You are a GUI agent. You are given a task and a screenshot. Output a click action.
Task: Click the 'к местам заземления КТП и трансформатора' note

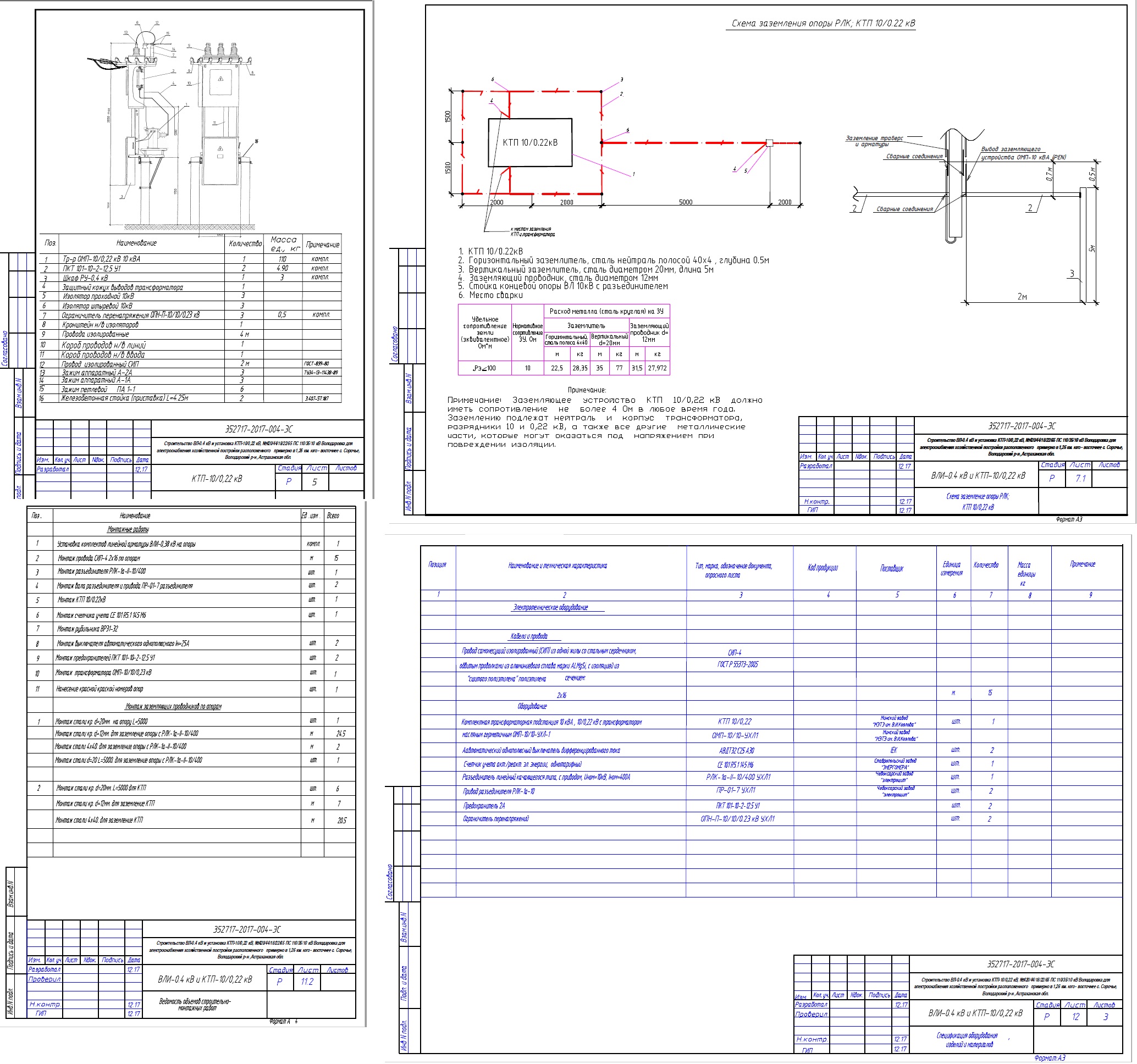click(x=532, y=231)
